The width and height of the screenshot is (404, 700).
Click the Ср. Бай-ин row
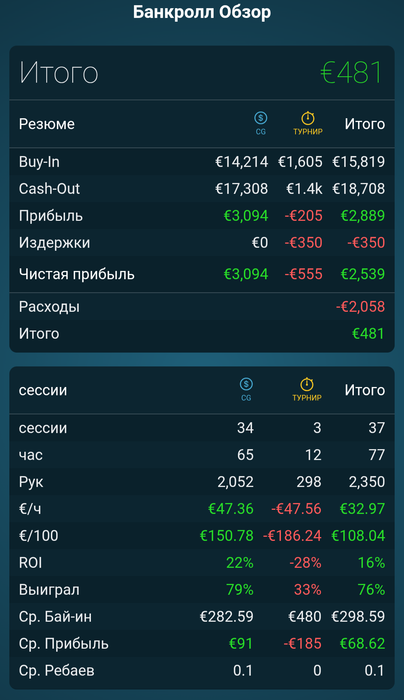tap(202, 617)
